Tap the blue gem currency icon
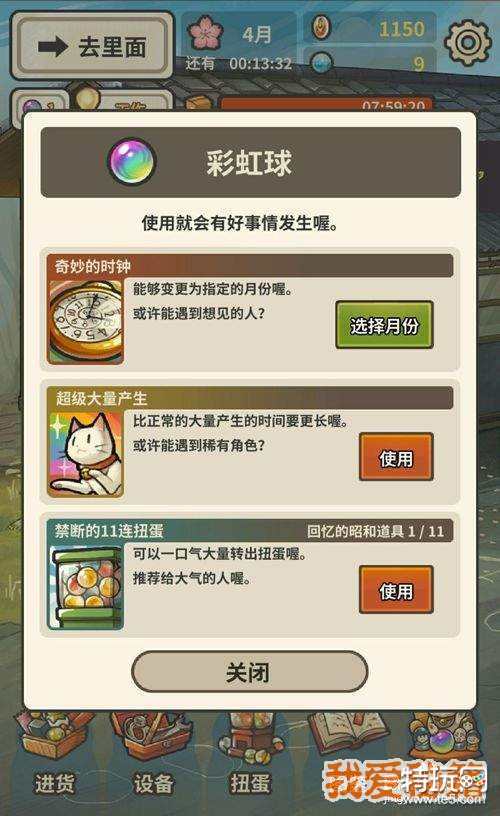 pyautogui.click(x=321, y=63)
